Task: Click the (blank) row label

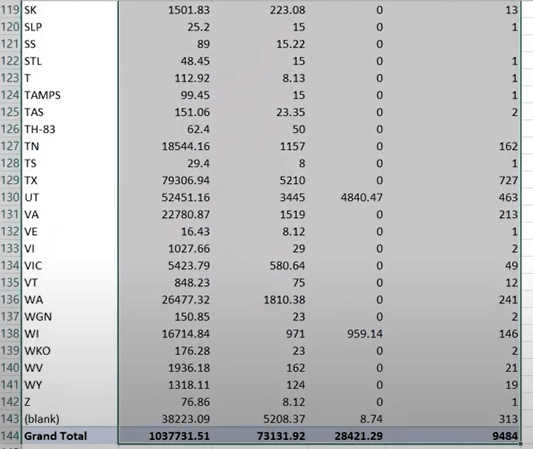Action: point(70,419)
